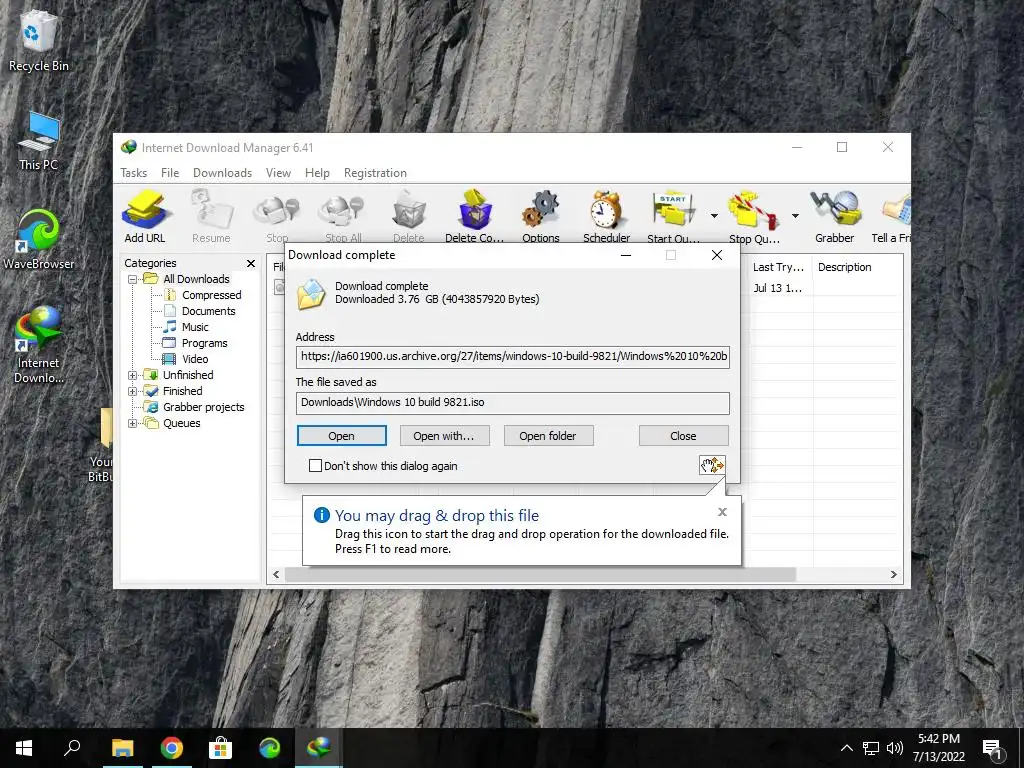
Task: Click the Open button
Action: pyautogui.click(x=342, y=436)
